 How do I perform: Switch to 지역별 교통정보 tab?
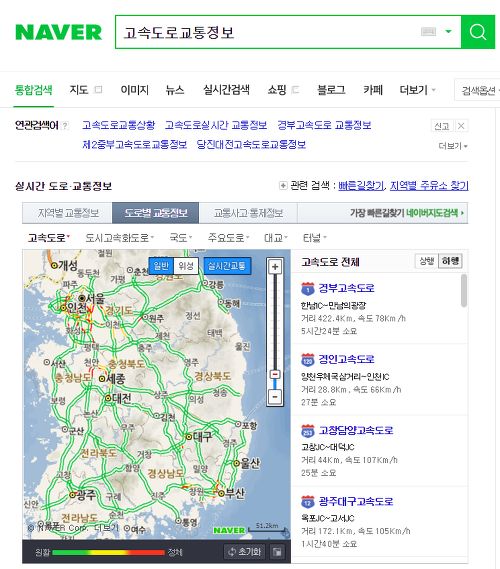(x=67, y=213)
